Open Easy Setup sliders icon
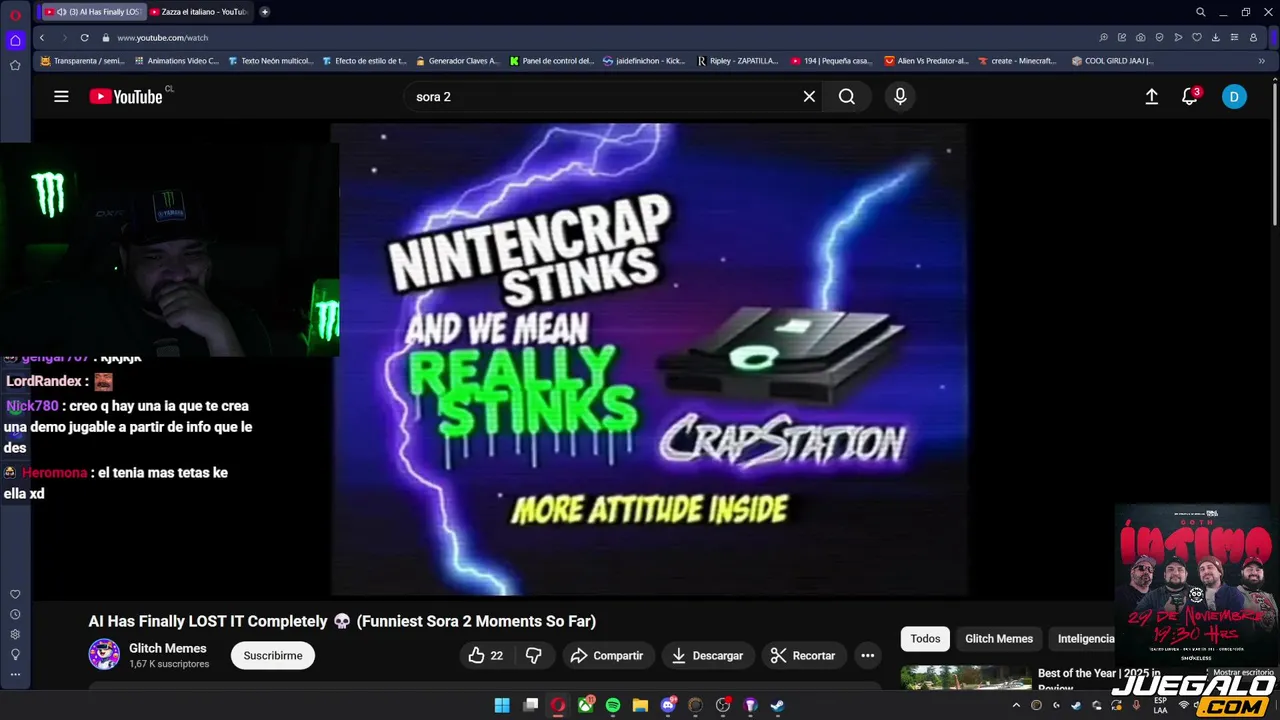Viewport: 1280px width, 720px height. [1235, 37]
